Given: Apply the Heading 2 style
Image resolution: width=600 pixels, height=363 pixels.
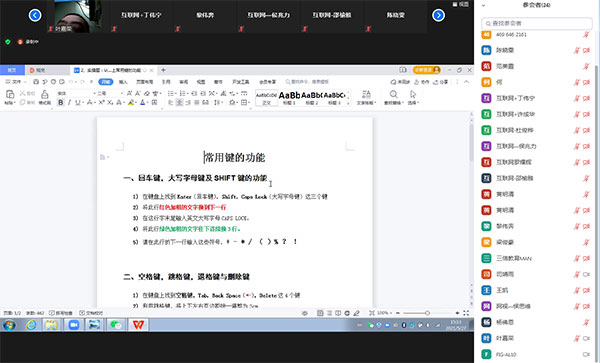Looking at the screenshot, I should coord(312,98).
